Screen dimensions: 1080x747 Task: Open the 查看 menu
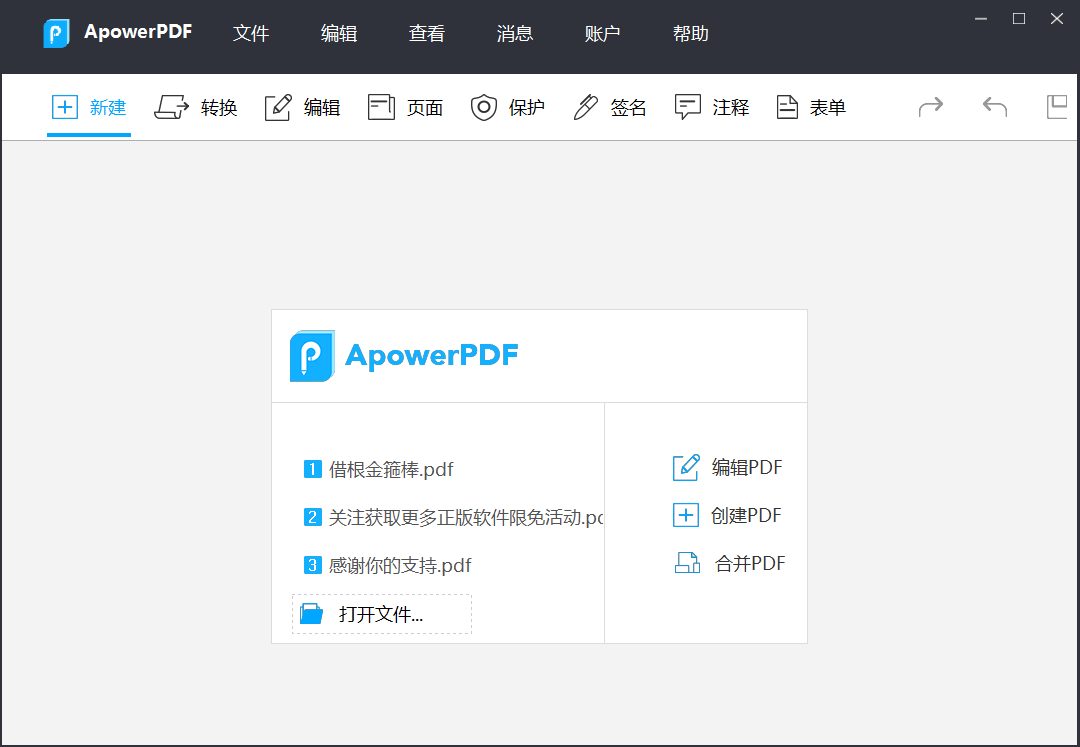[427, 33]
